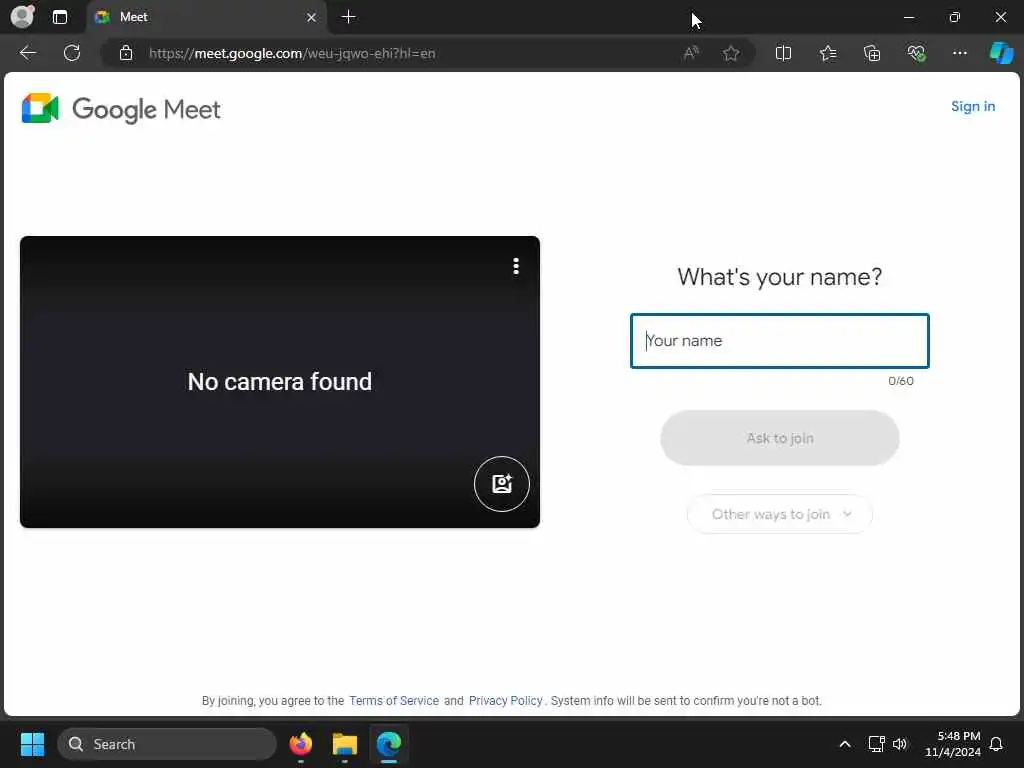The image size is (1024, 768).
Task: Click the Sign in link
Action: (972, 106)
